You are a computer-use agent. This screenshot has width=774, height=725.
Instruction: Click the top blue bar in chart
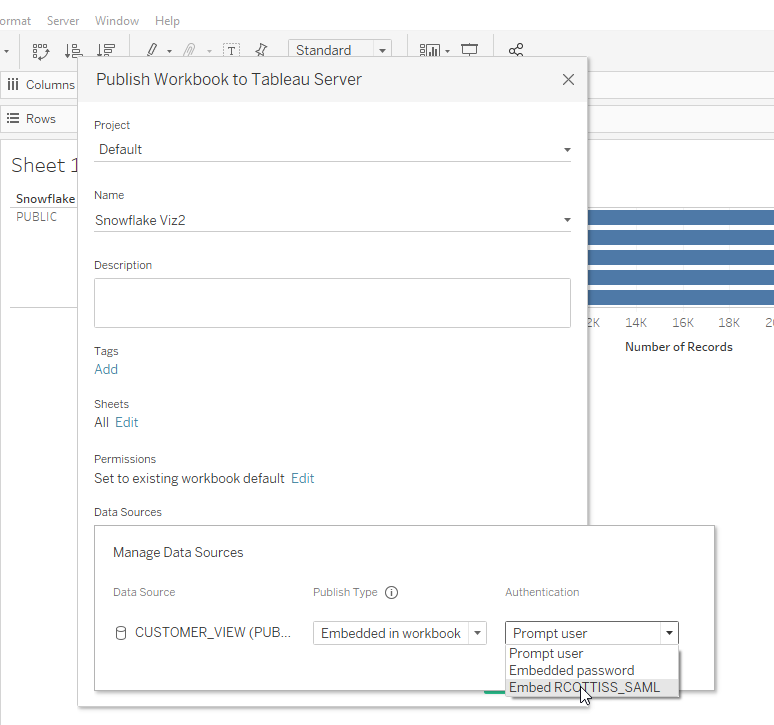pyautogui.click(x=681, y=217)
